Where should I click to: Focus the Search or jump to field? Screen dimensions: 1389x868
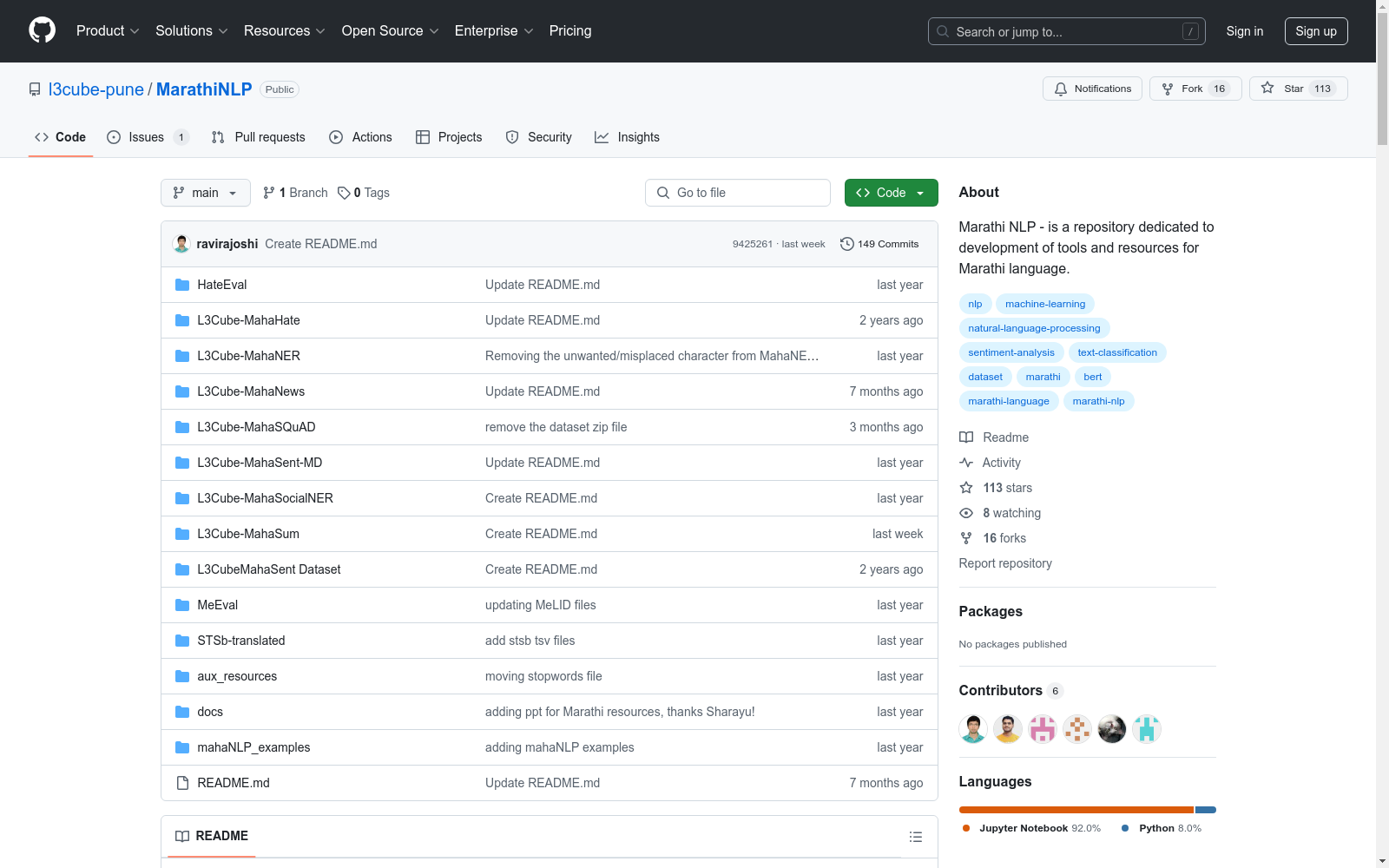pyautogui.click(x=1067, y=31)
